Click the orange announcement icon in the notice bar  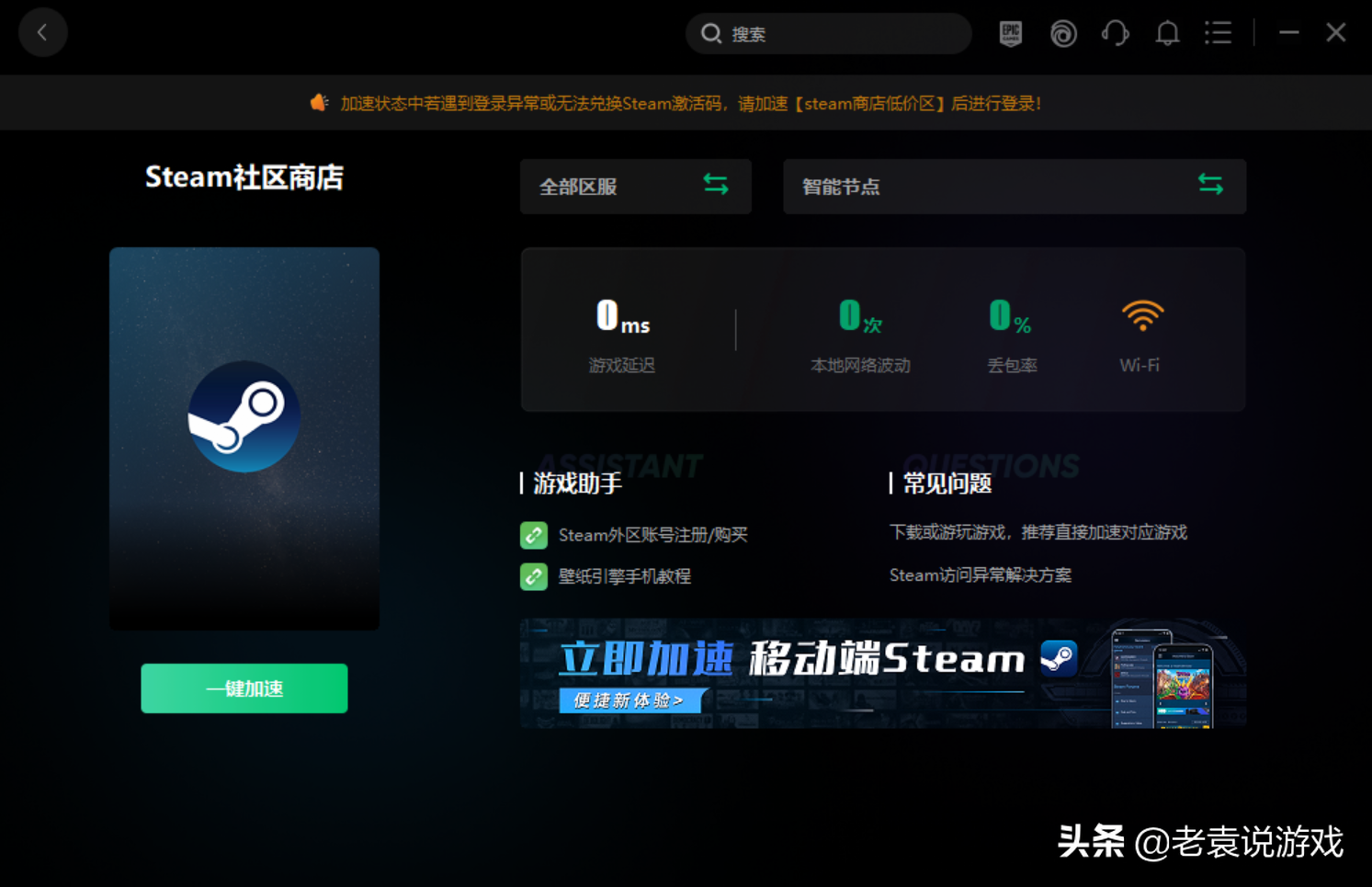[x=319, y=103]
